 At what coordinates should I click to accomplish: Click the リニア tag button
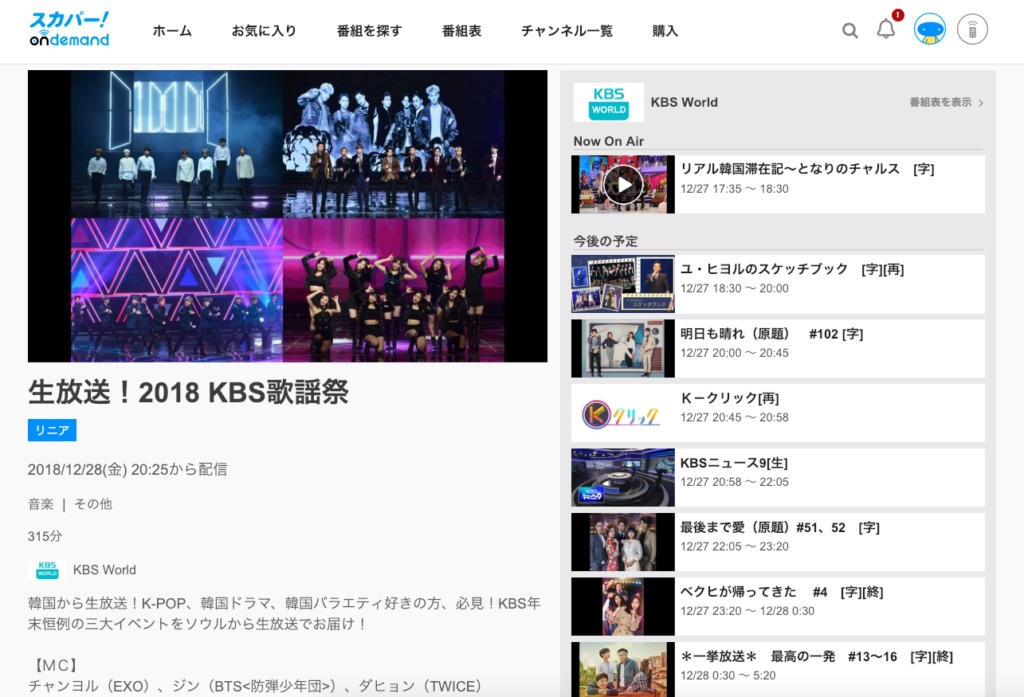[52, 430]
